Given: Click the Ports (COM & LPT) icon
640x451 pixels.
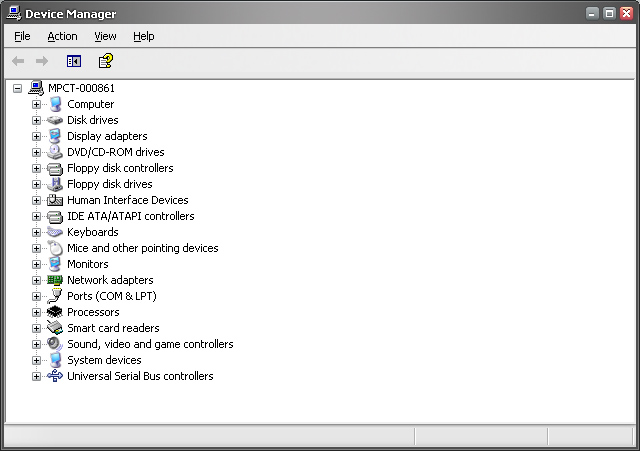Looking at the screenshot, I should coord(55,296).
